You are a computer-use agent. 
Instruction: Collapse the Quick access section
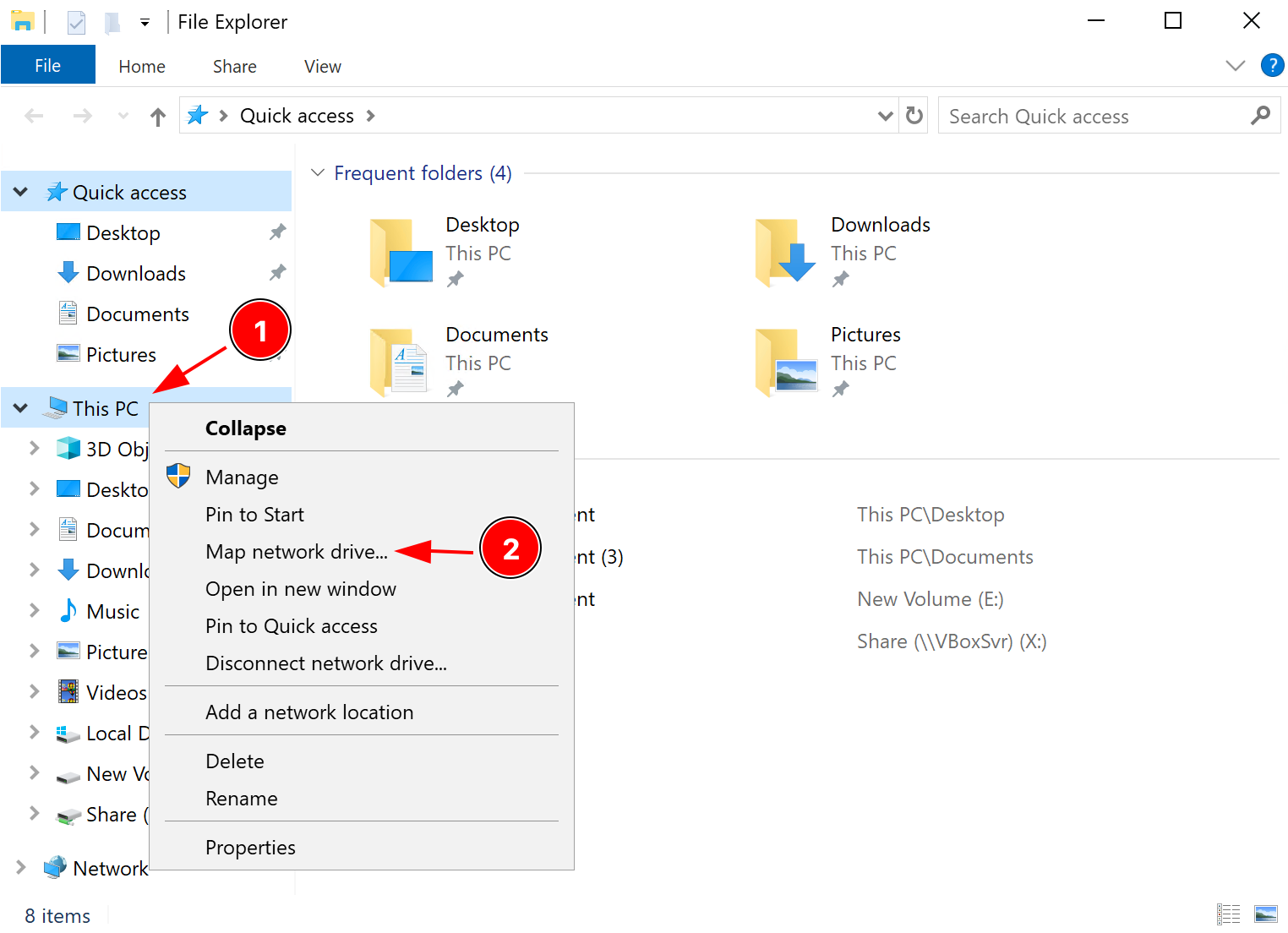[19, 191]
